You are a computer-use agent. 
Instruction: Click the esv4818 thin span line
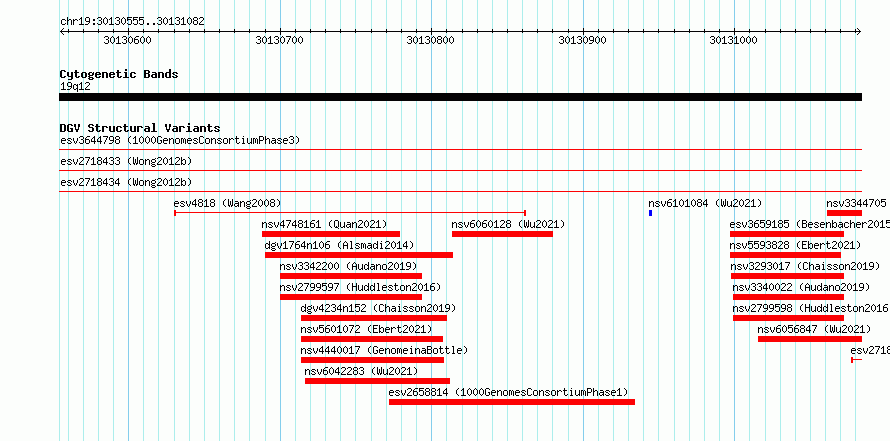click(x=350, y=213)
